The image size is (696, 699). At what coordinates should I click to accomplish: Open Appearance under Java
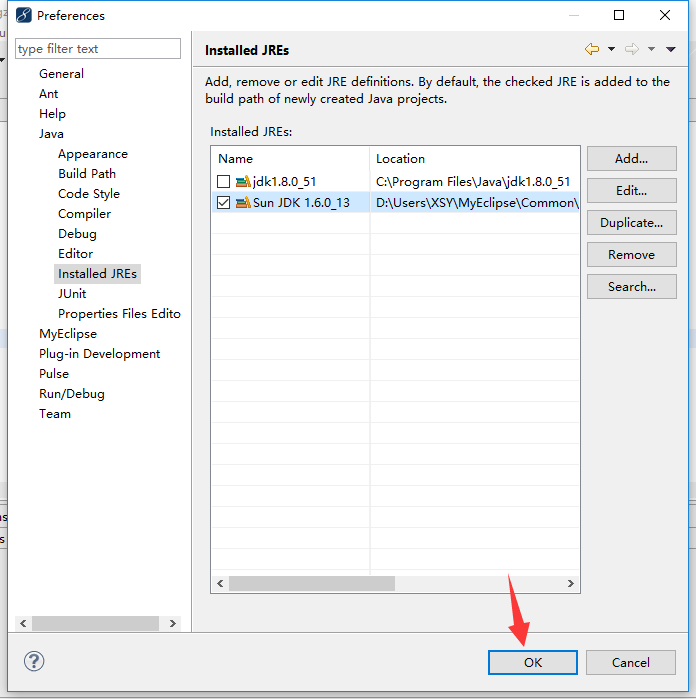pyautogui.click(x=93, y=154)
